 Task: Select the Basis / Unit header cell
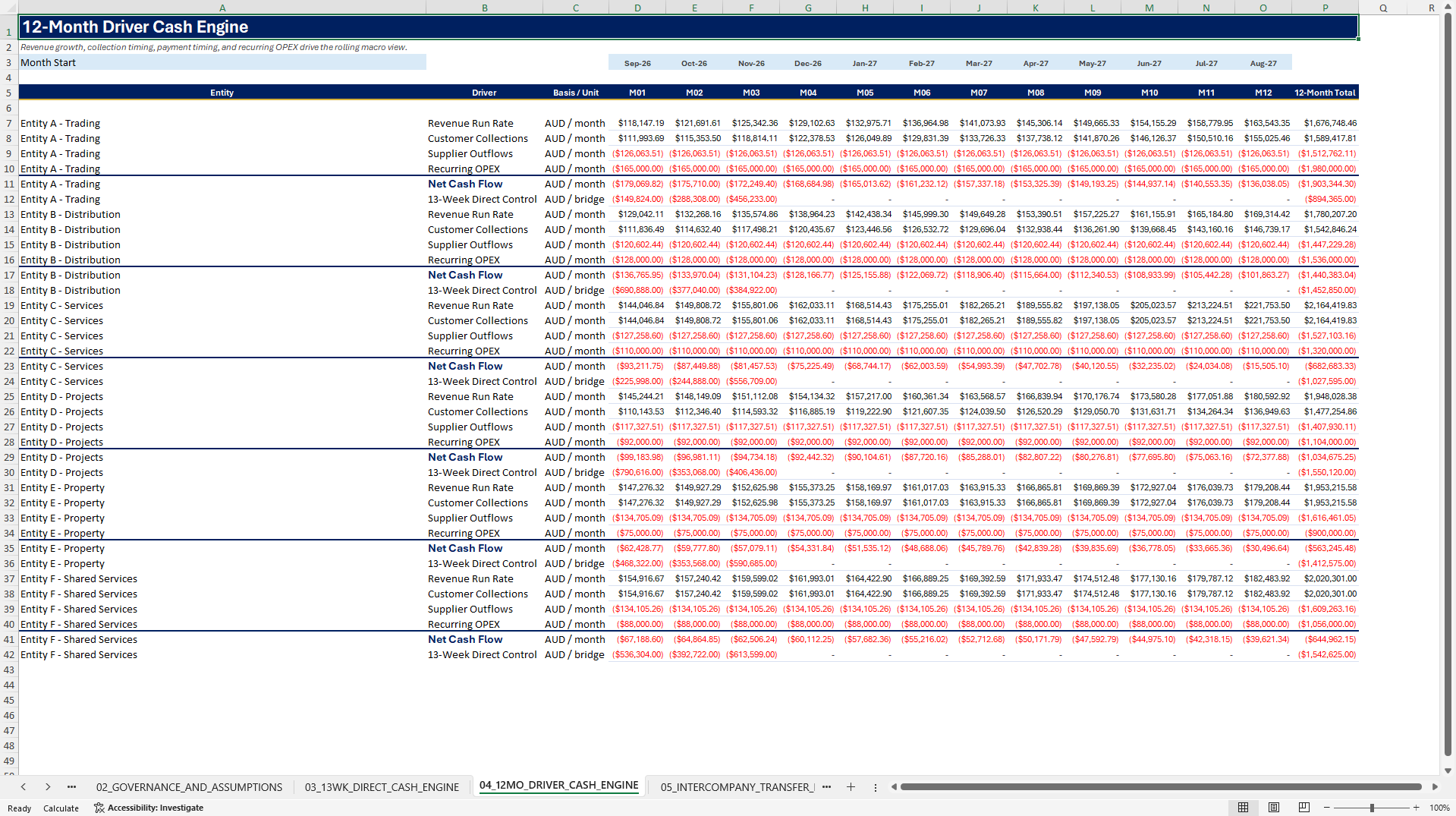click(x=576, y=93)
